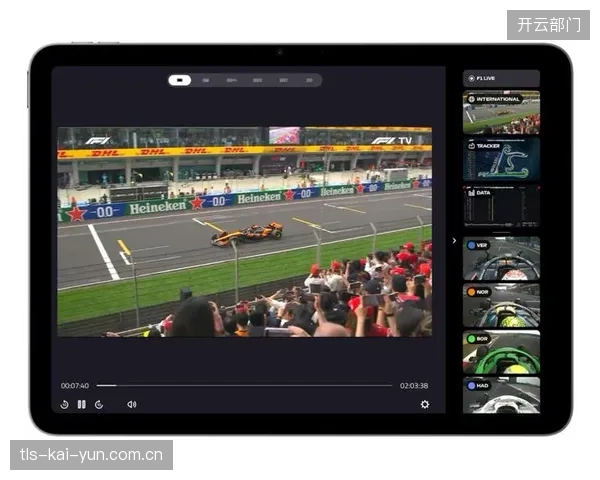The height and width of the screenshot is (480, 600).
Task: Select the BOR onboard camera feed
Action: coord(501,352)
